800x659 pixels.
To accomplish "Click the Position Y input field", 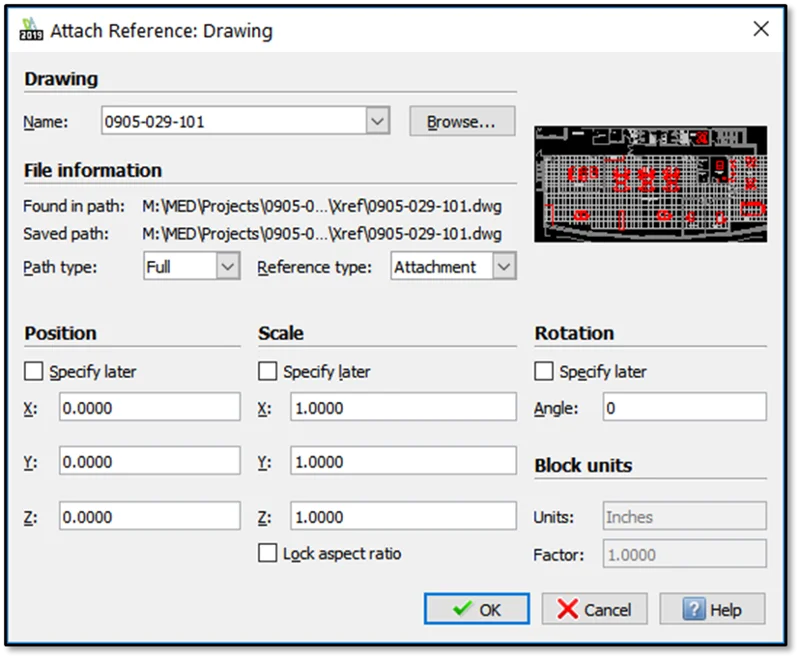I will point(149,461).
